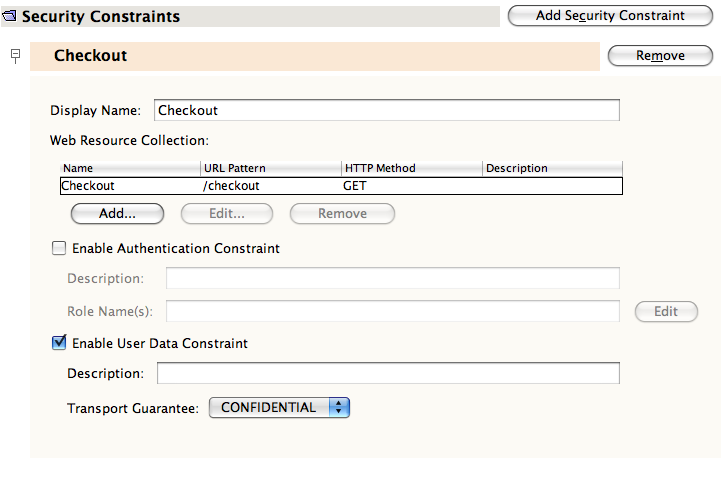Click the Edit web resource button
This screenshot has height=481, width=722.
pos(226,213)
